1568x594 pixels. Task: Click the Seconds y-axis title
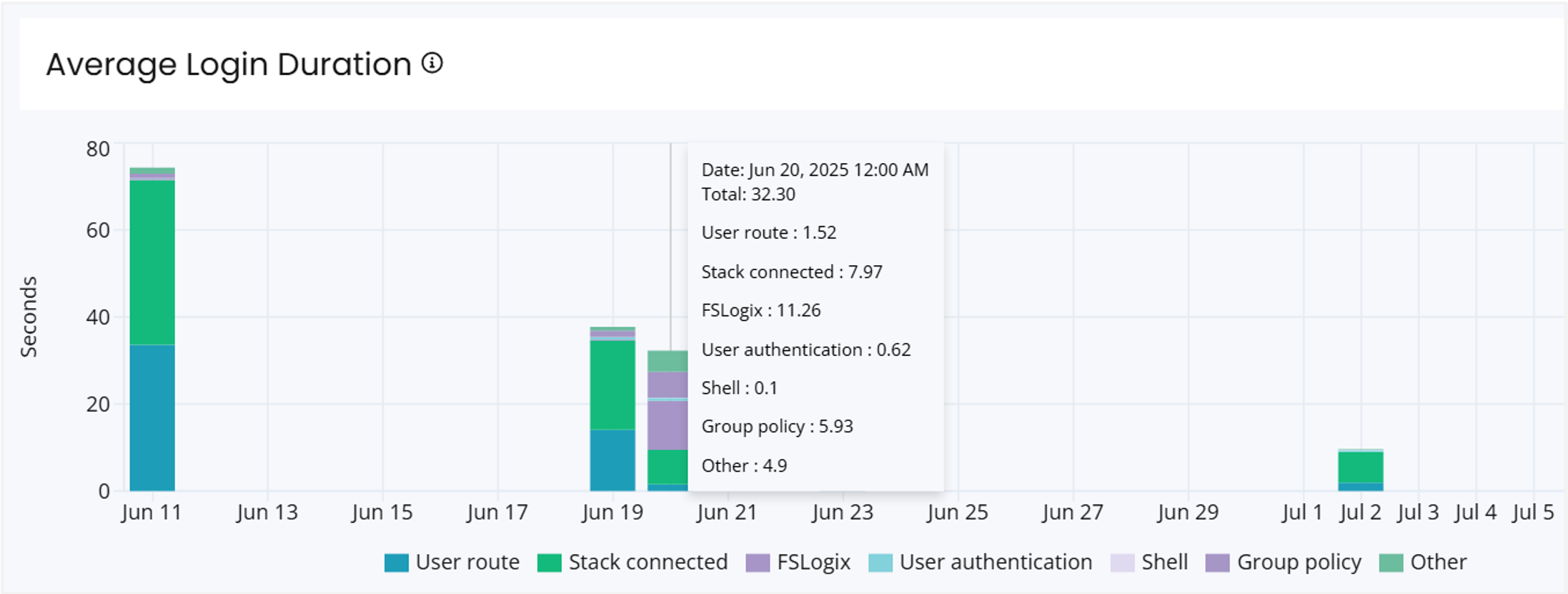coord(29,317)
